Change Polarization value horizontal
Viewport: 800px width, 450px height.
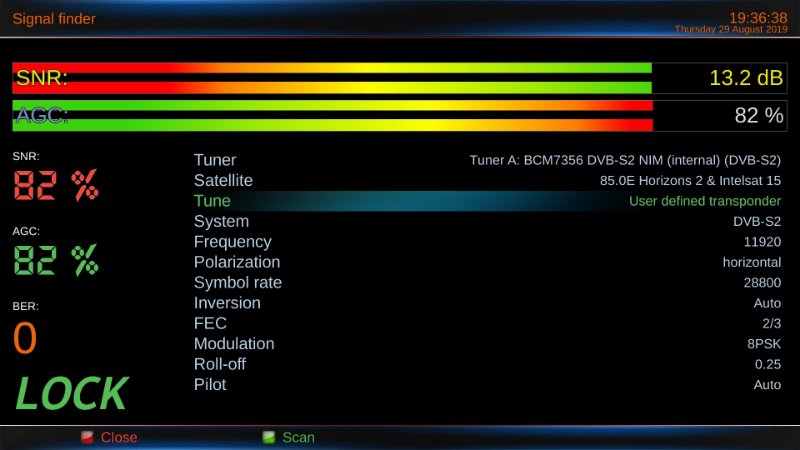coord(751,262)
